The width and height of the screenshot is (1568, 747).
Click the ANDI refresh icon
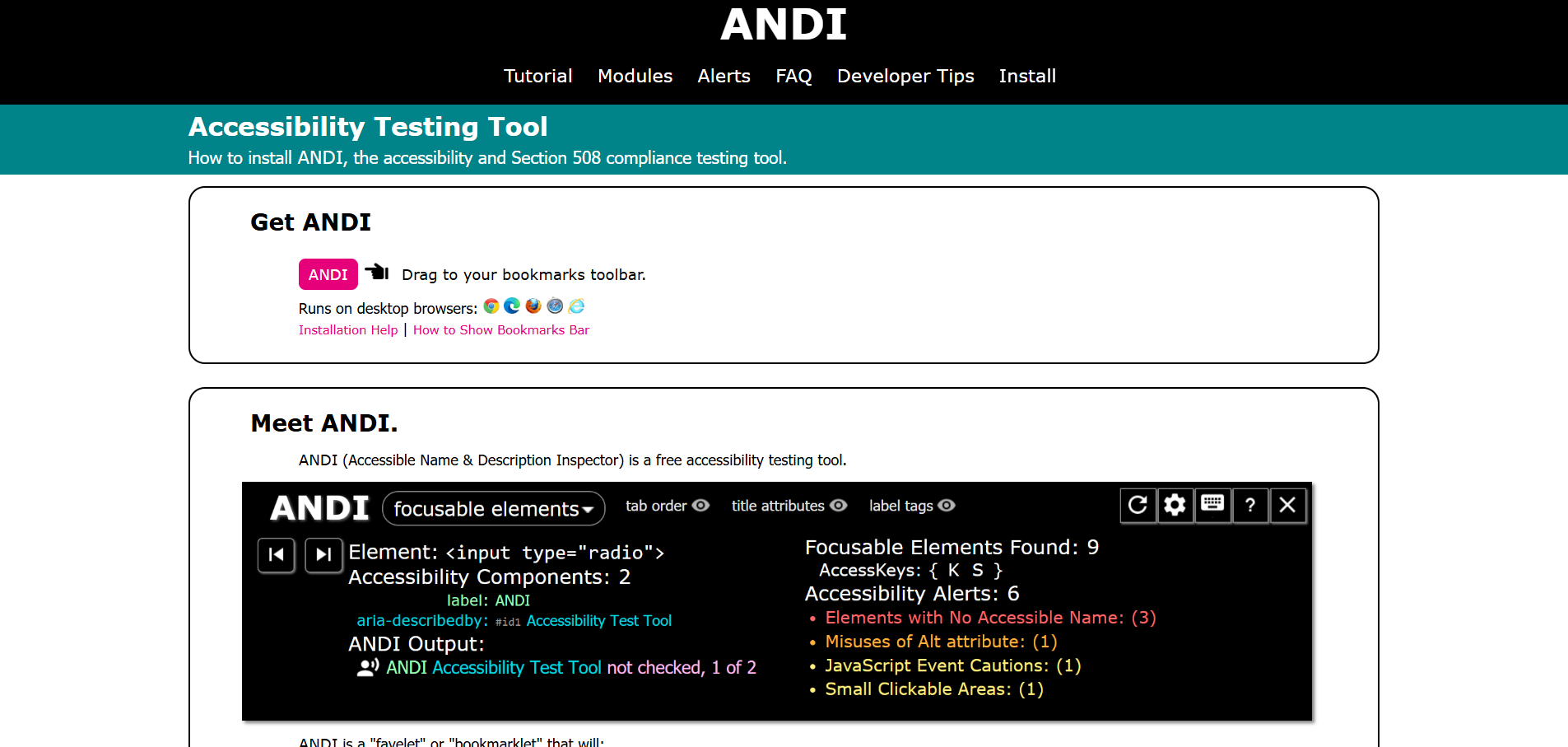click(1138, 505)
